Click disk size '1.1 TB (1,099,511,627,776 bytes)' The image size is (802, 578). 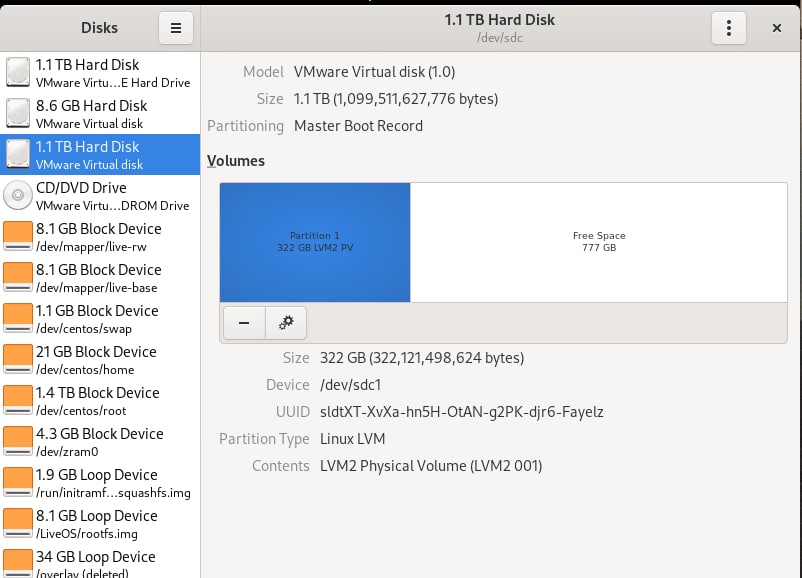point(396,99)
